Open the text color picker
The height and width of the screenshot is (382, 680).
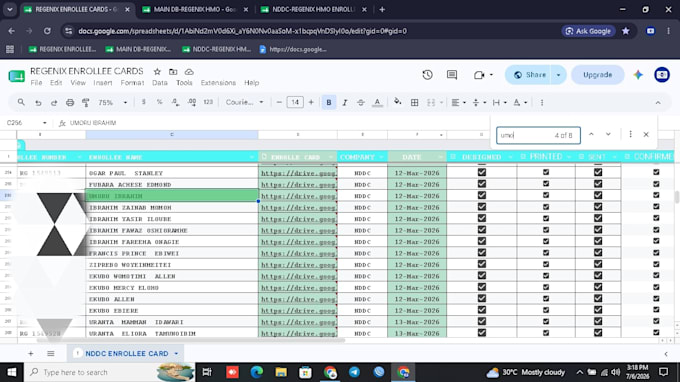377,103
